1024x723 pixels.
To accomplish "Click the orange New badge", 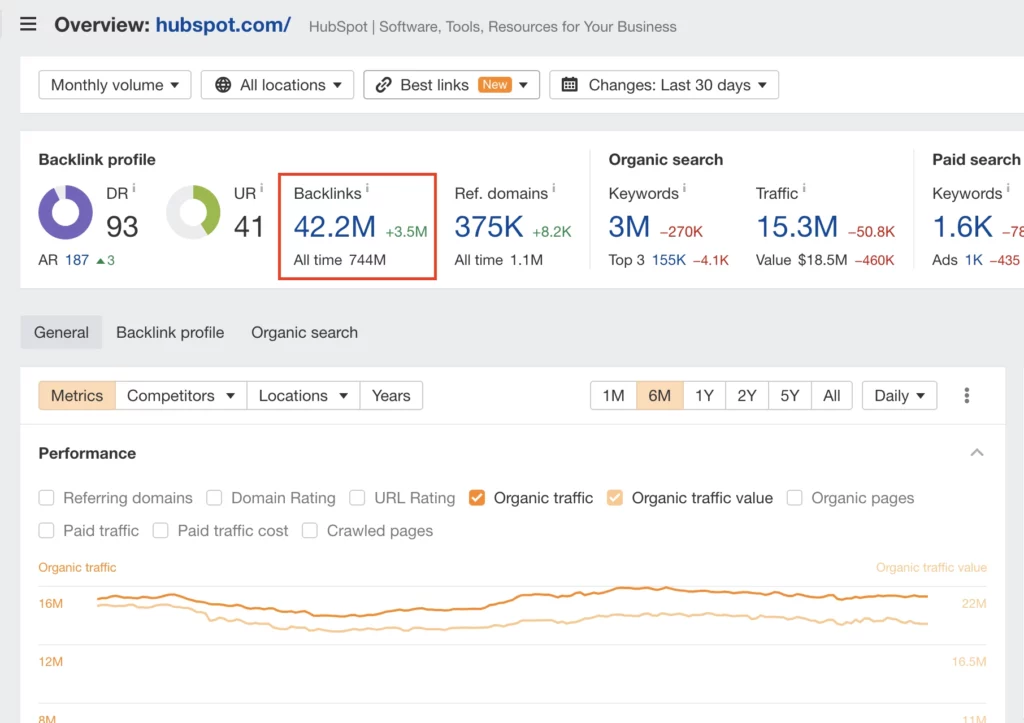I will click(x=494, y=85).
